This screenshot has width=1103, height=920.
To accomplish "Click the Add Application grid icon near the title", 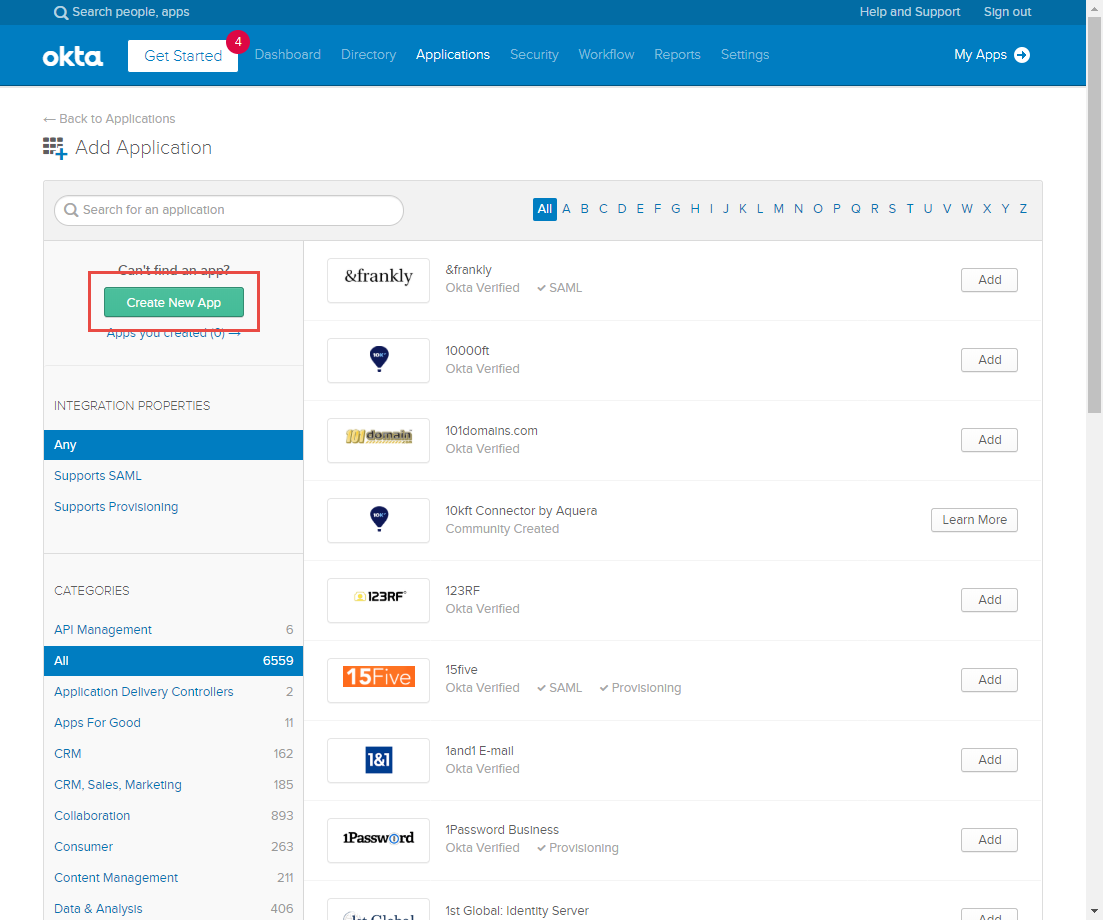I will click(55, 147).
